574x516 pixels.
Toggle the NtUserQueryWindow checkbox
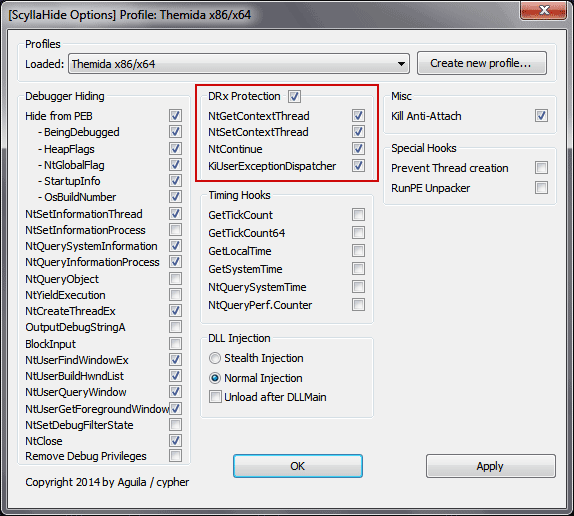click(175, 392)
